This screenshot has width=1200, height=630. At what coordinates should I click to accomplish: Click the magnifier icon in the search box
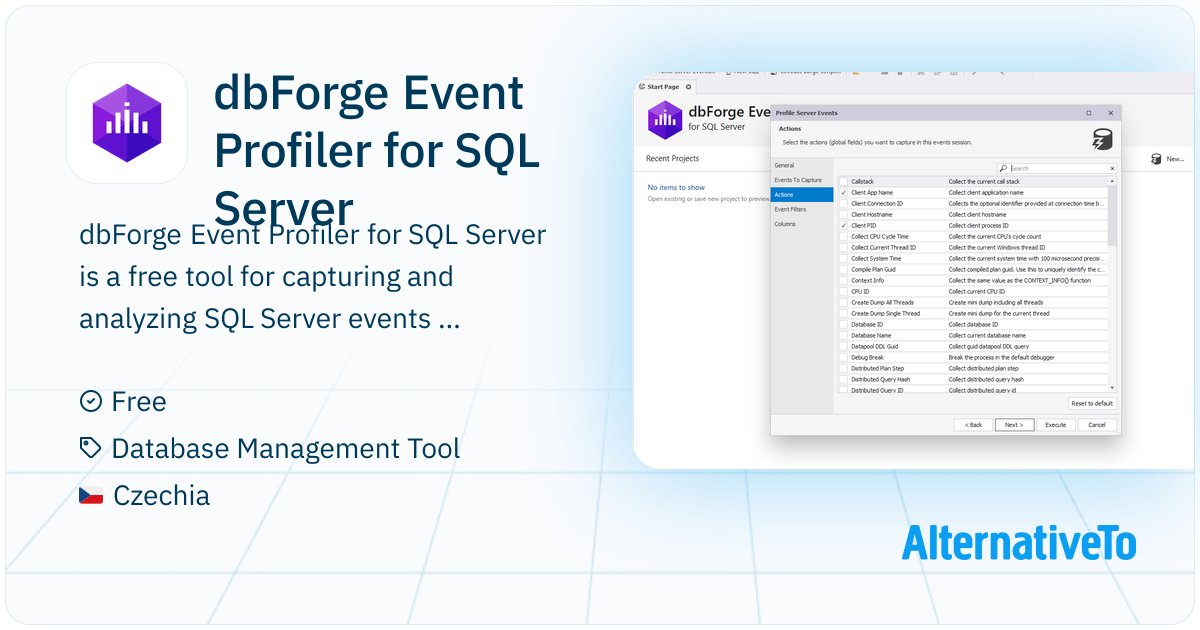point(1003,168)
